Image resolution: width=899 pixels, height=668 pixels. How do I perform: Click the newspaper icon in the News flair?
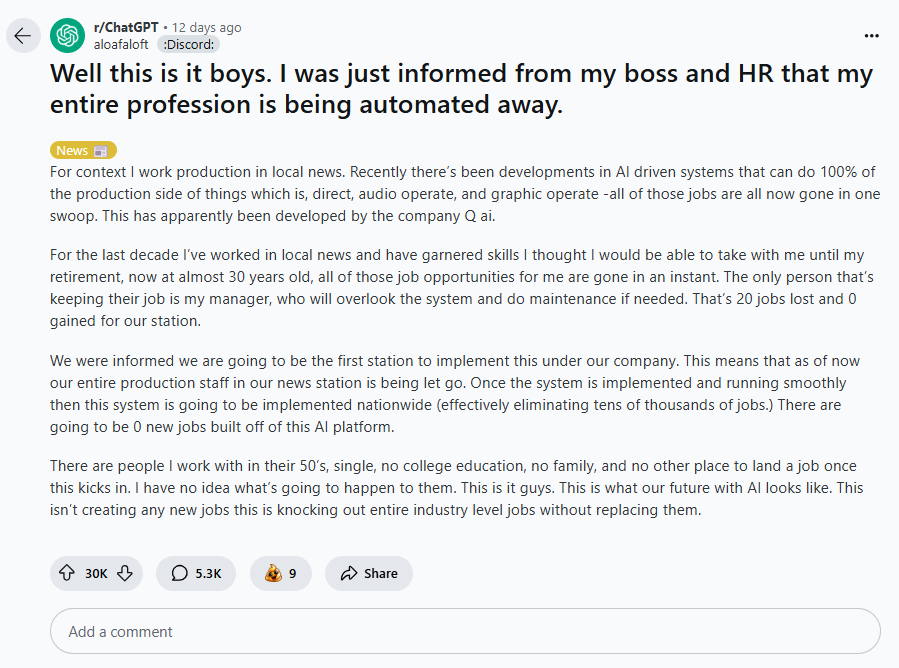[100, 151]
